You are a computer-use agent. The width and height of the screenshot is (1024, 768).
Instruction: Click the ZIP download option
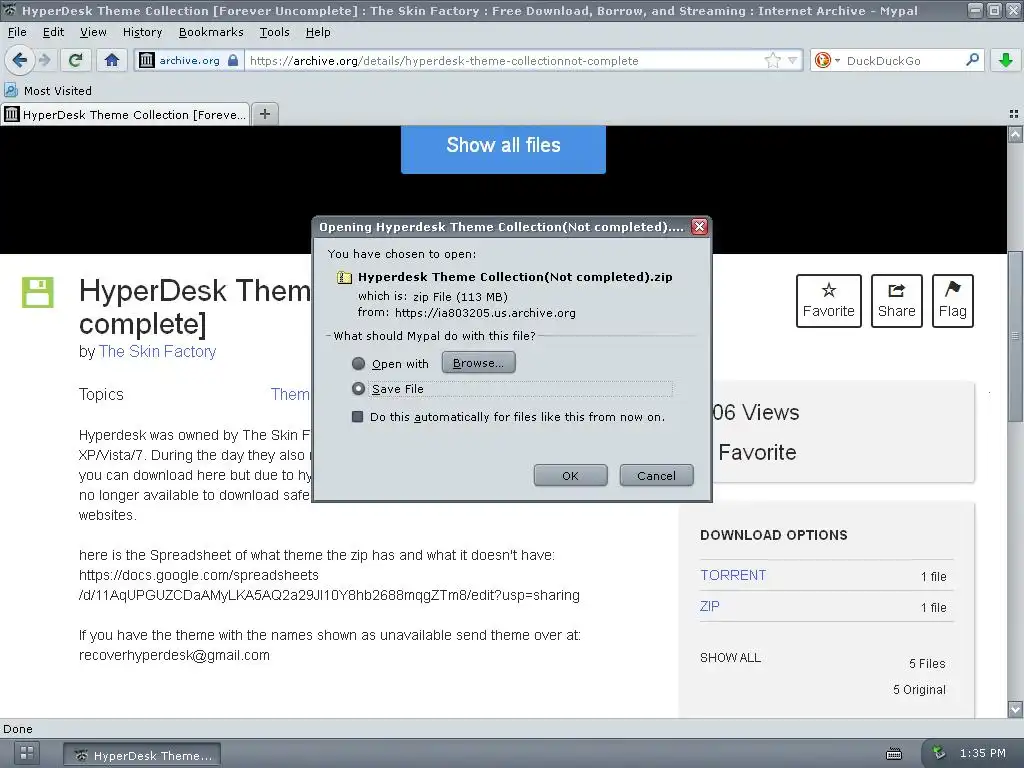coord(710,606)
